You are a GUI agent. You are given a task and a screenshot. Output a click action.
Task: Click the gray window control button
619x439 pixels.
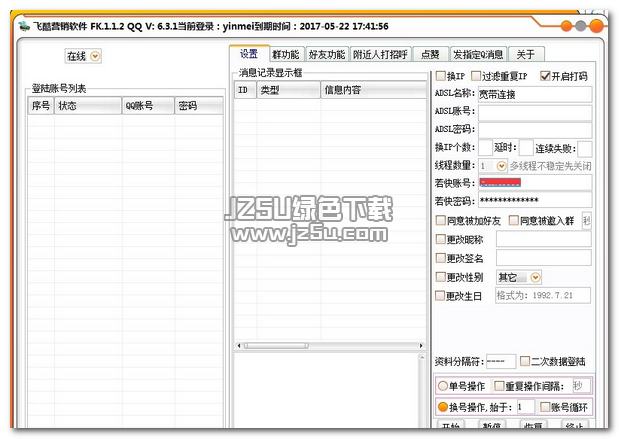tap(581, 26)
